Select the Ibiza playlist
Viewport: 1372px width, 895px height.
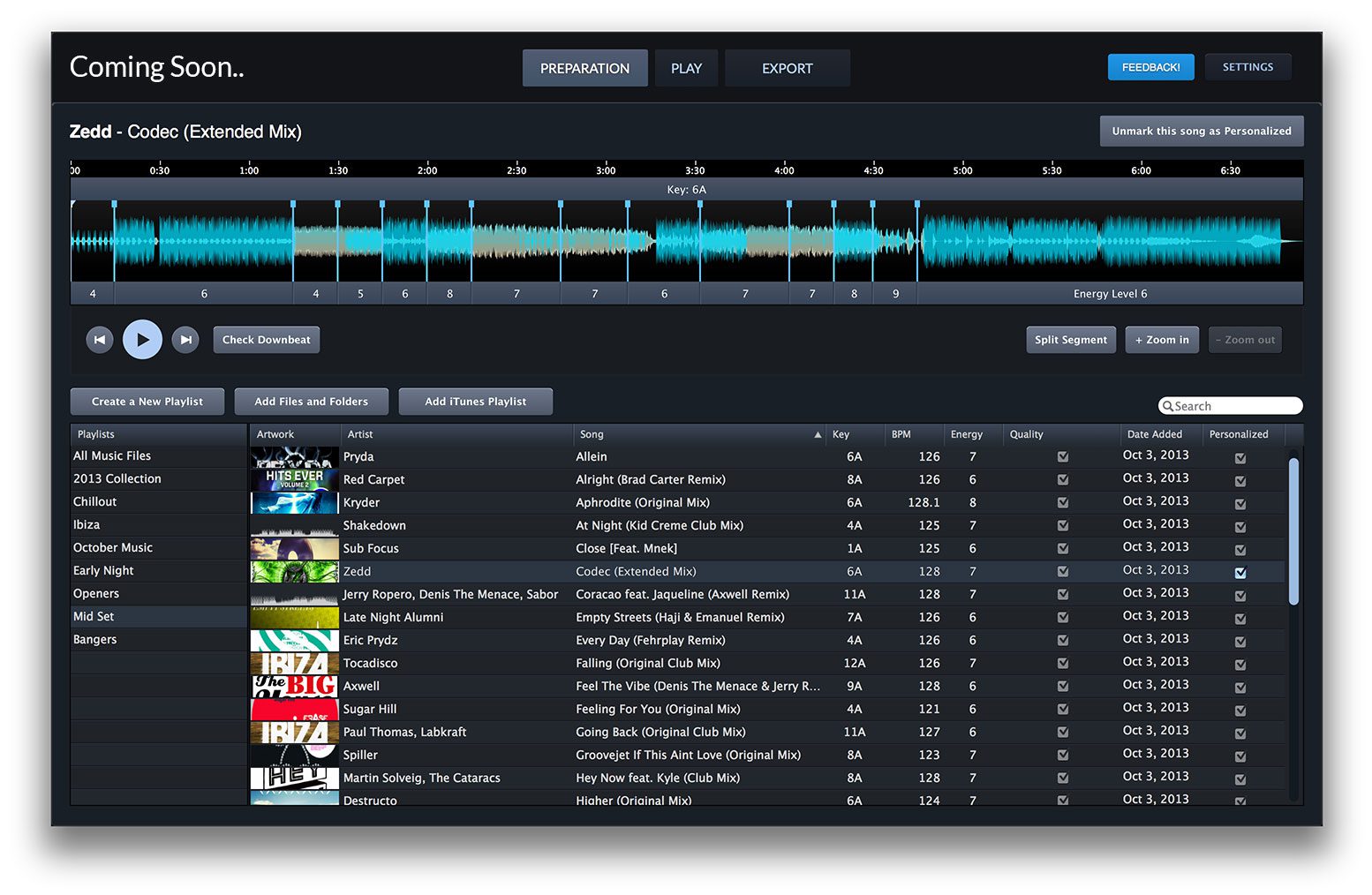click(87, 524)
